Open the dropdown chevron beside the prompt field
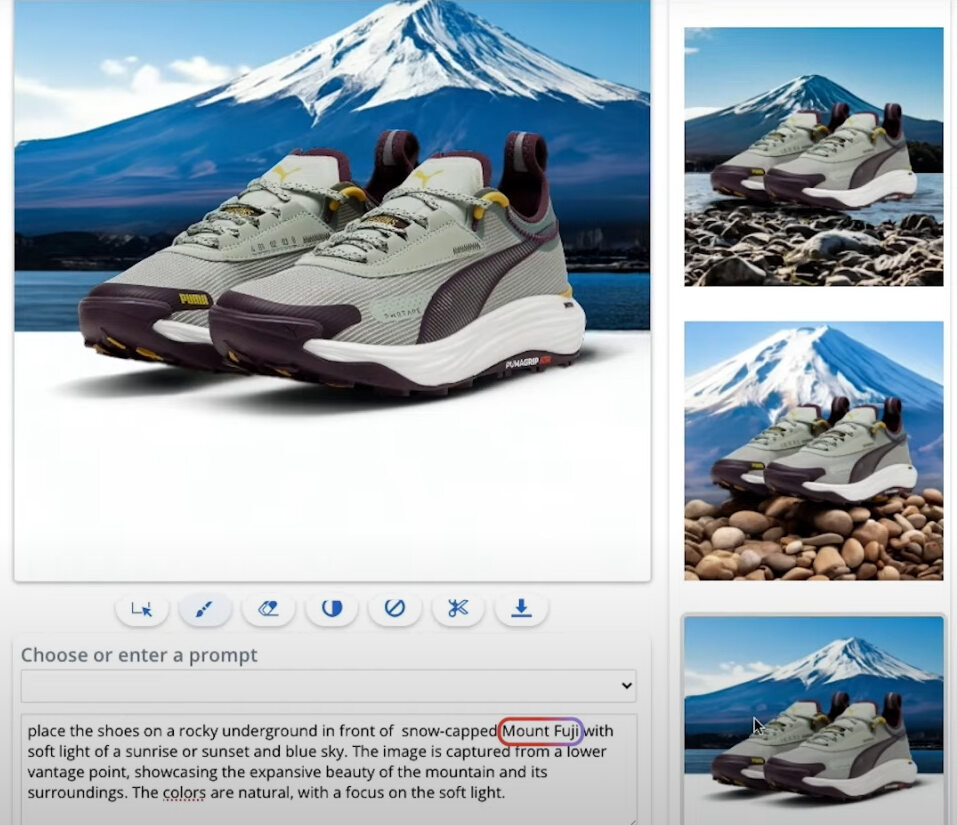957x825 pixels. click(x=625, y=685)
